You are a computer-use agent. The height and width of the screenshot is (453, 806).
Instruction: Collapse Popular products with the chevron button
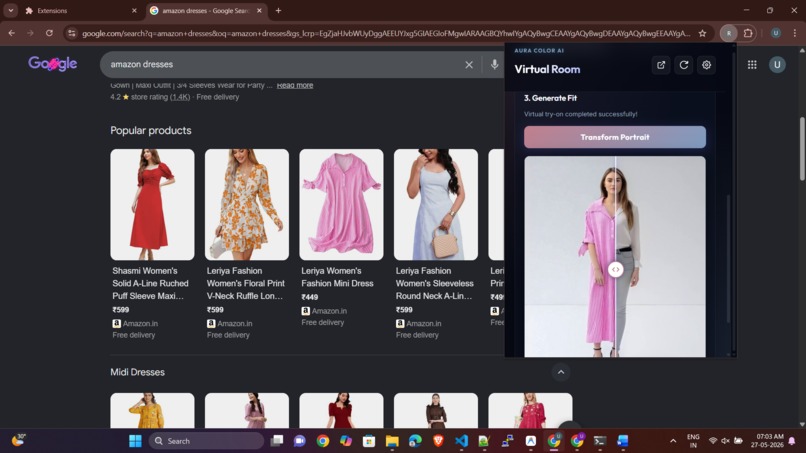(x=561, y=372)
